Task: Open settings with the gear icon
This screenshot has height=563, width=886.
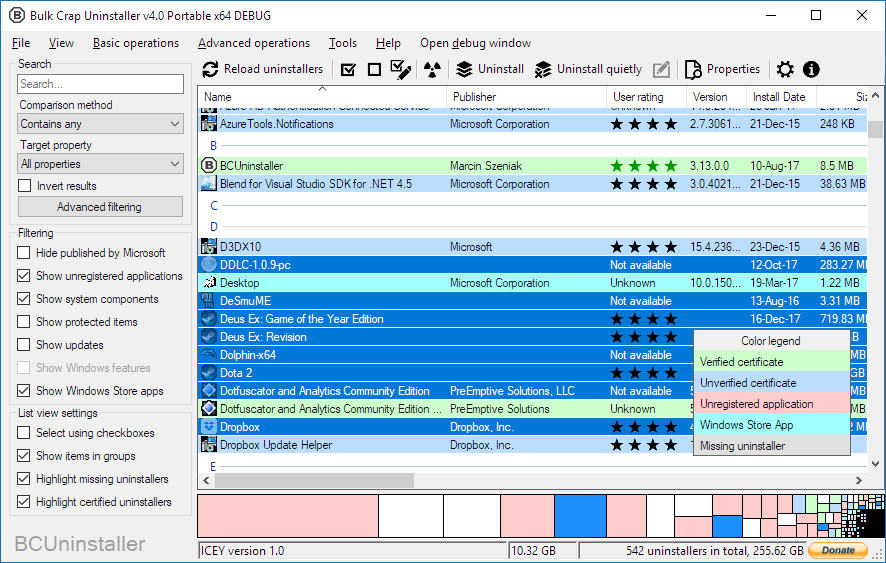Action: pos(785,69)
